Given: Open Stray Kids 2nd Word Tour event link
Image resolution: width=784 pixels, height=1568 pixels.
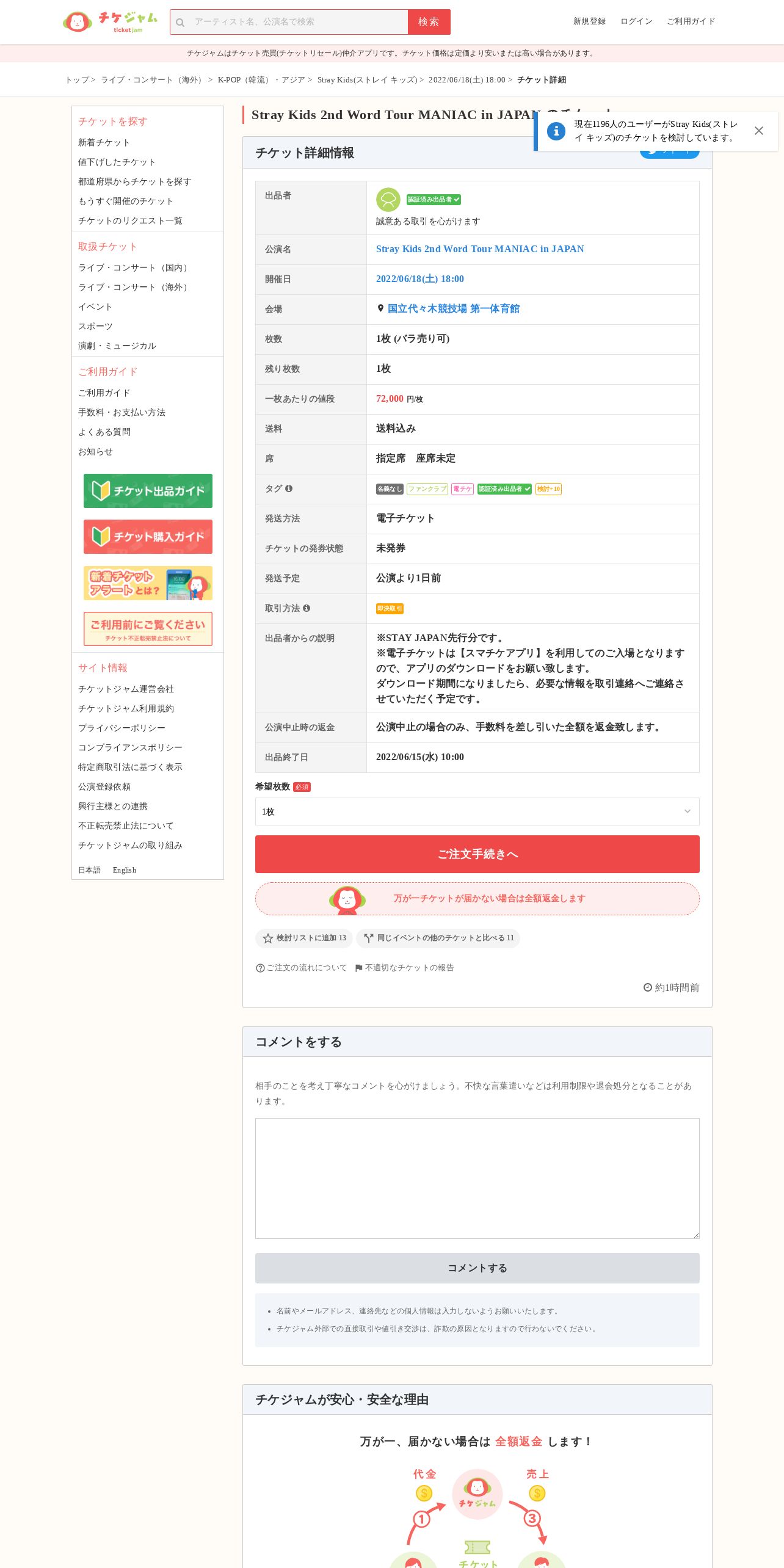Looking at the screenshot, I should [x=480, y=249].
